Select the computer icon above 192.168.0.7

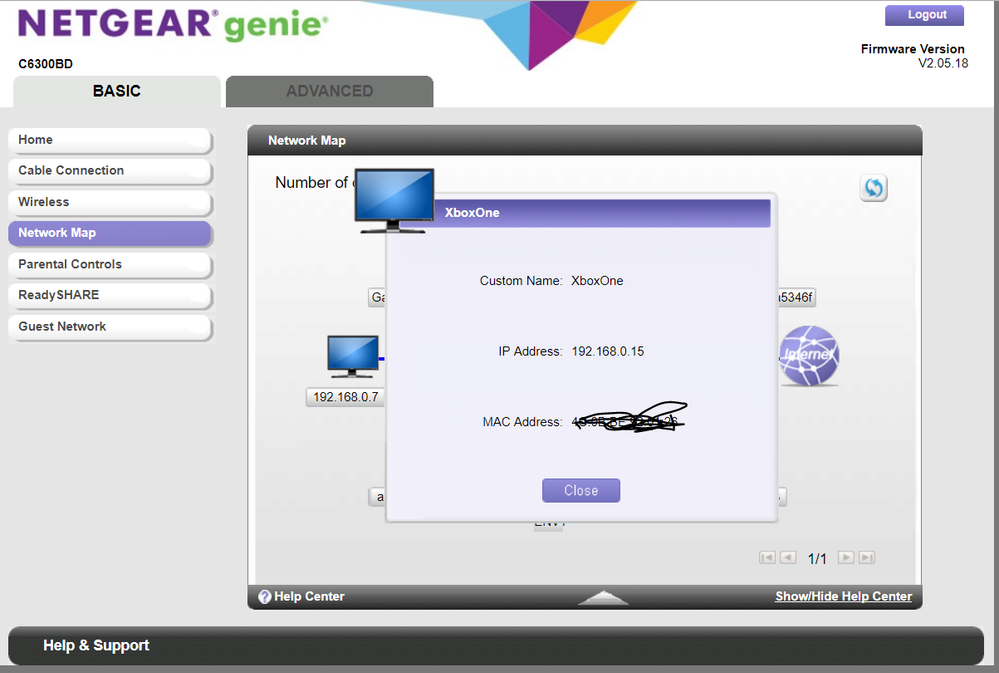353,357
